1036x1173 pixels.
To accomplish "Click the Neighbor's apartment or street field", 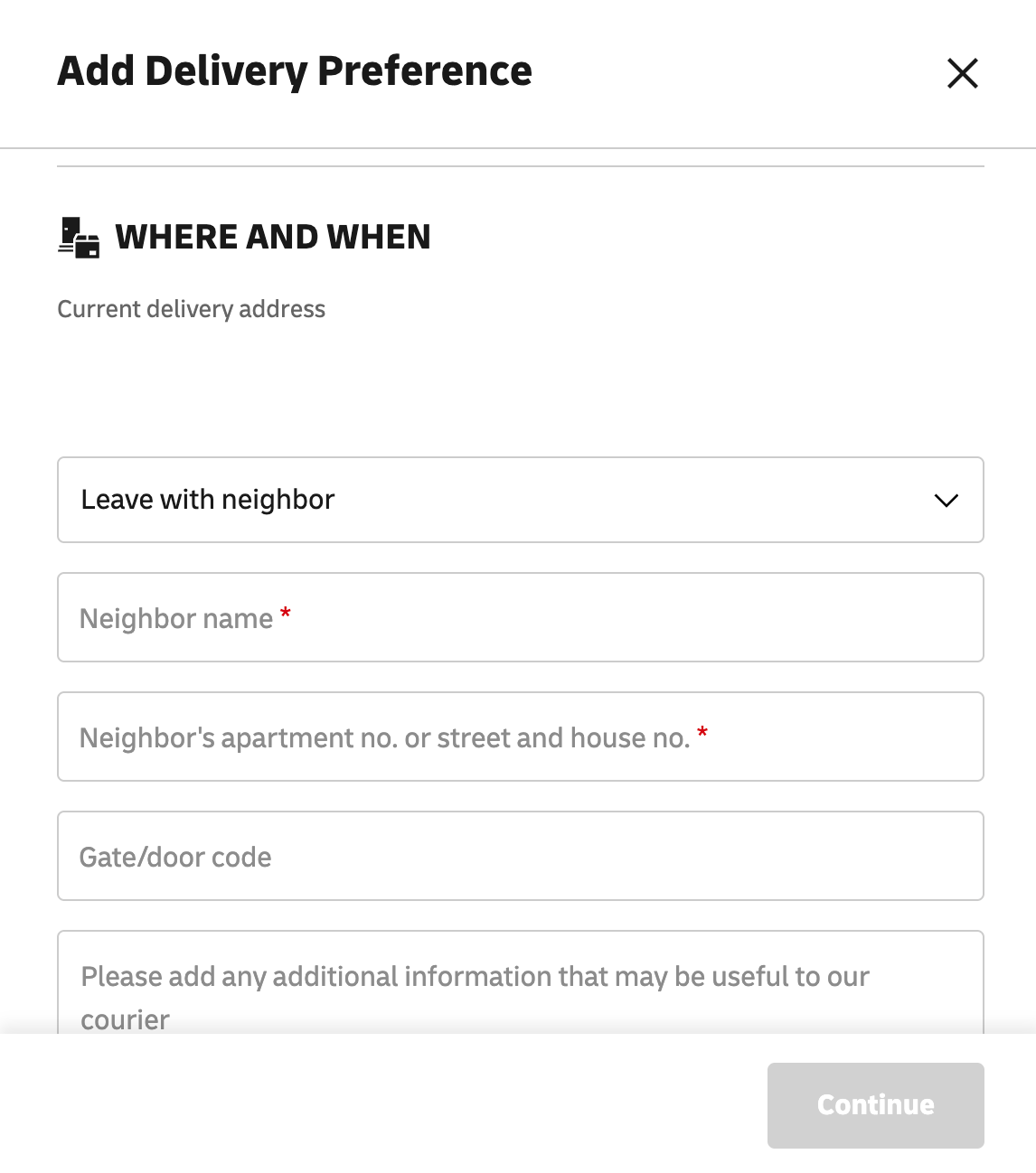I will pyautogui.click(x=521, y=737).
